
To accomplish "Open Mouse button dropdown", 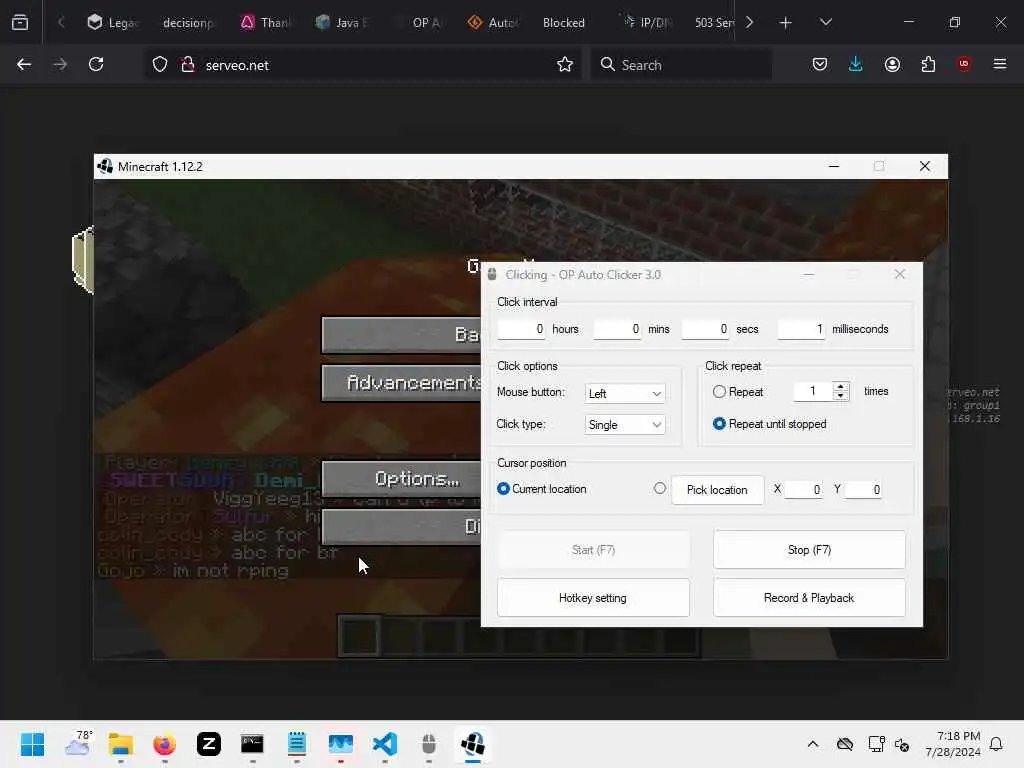I will 625,393.
